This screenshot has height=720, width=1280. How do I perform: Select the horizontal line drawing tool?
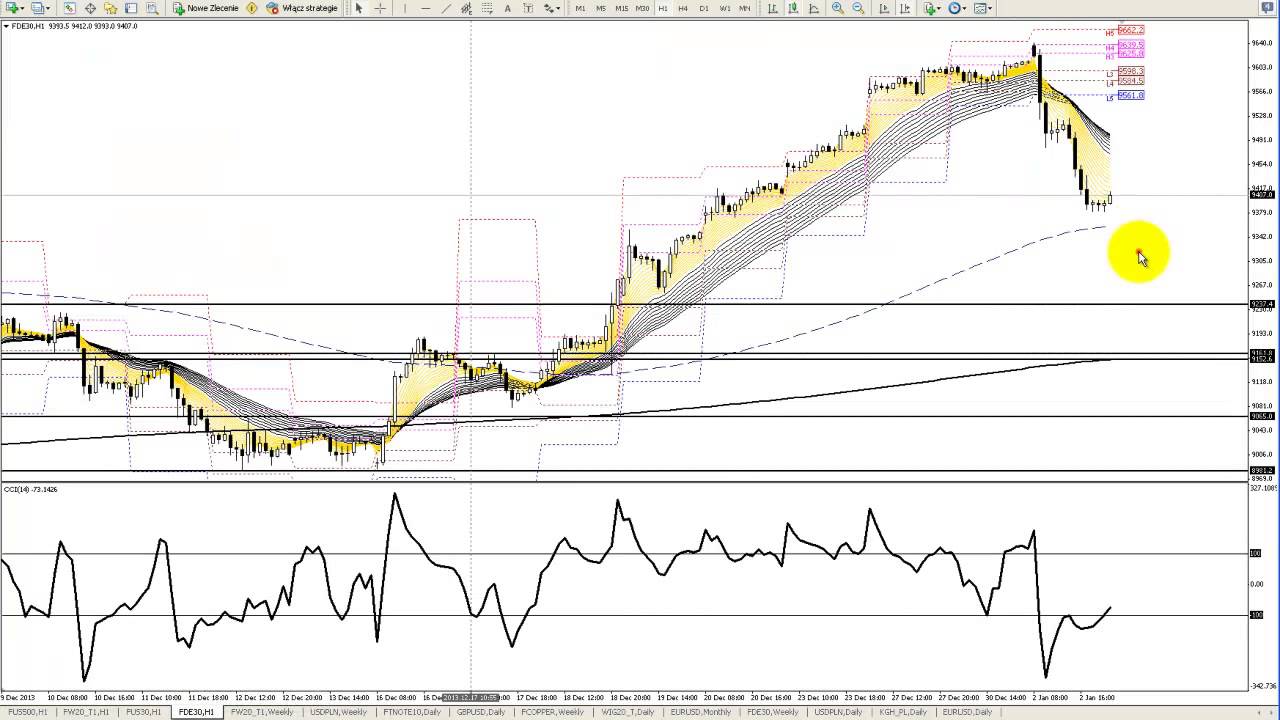(426, 8)
